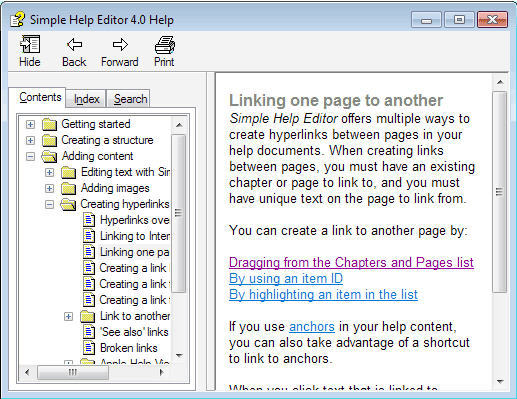The width and height of the screenshot is (517, 399).
Task: Click the tree horizontal scroll right arrow
Action: point(162,372)
